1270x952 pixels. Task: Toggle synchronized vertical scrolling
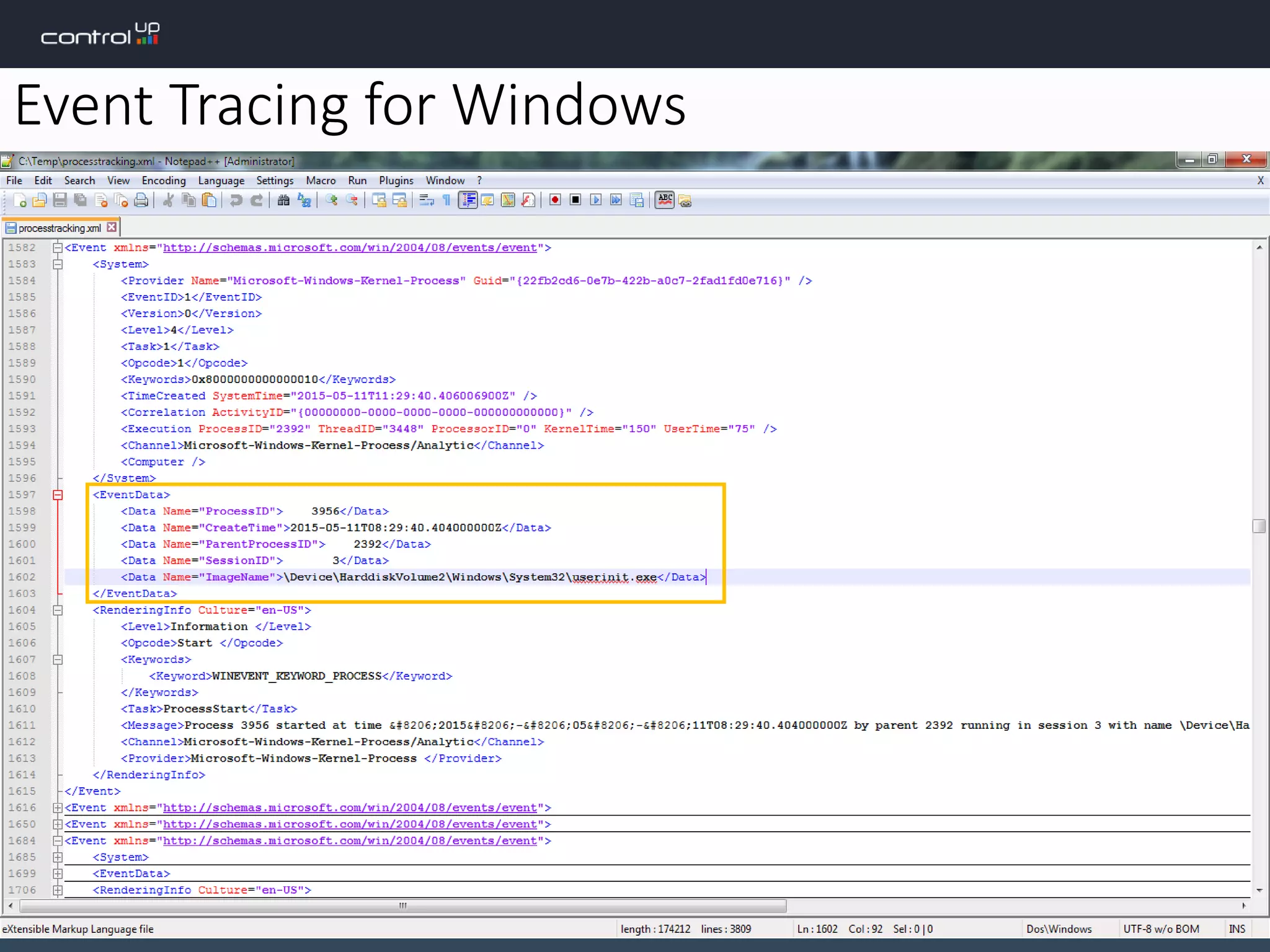pos(379,200)
